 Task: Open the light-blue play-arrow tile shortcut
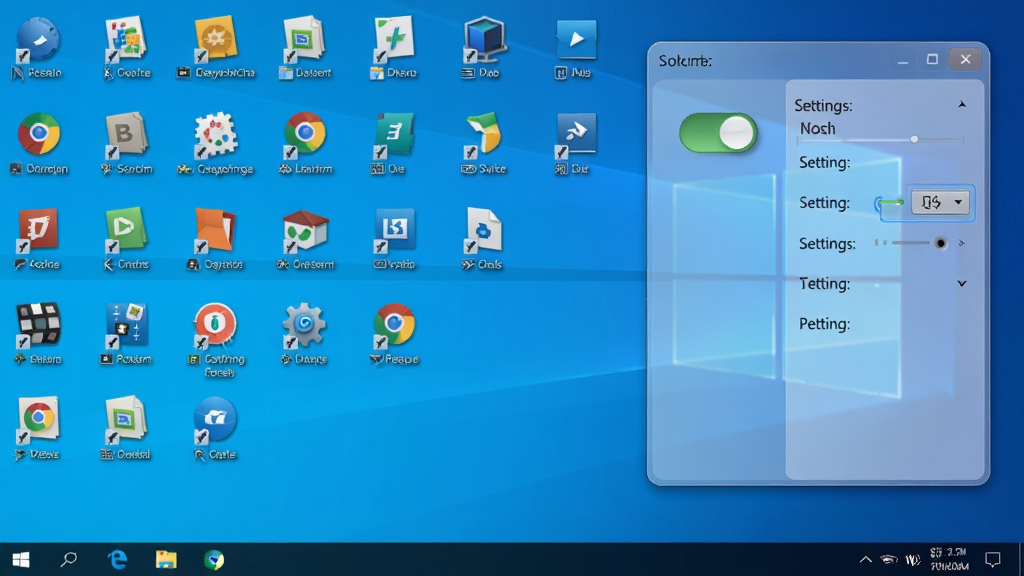576,39
